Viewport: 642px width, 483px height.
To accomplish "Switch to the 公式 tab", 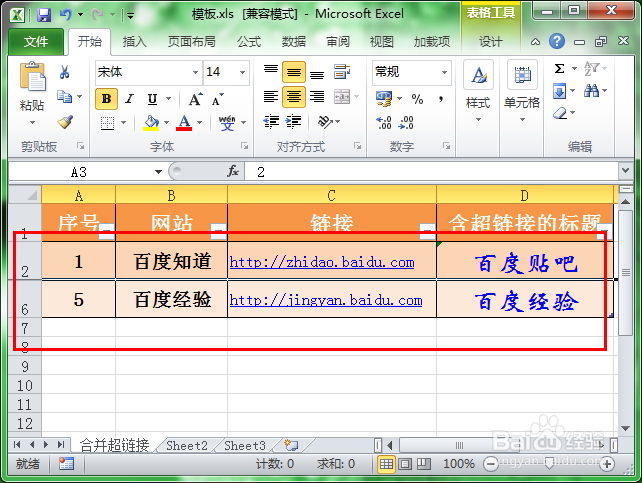I will [249, 42].
